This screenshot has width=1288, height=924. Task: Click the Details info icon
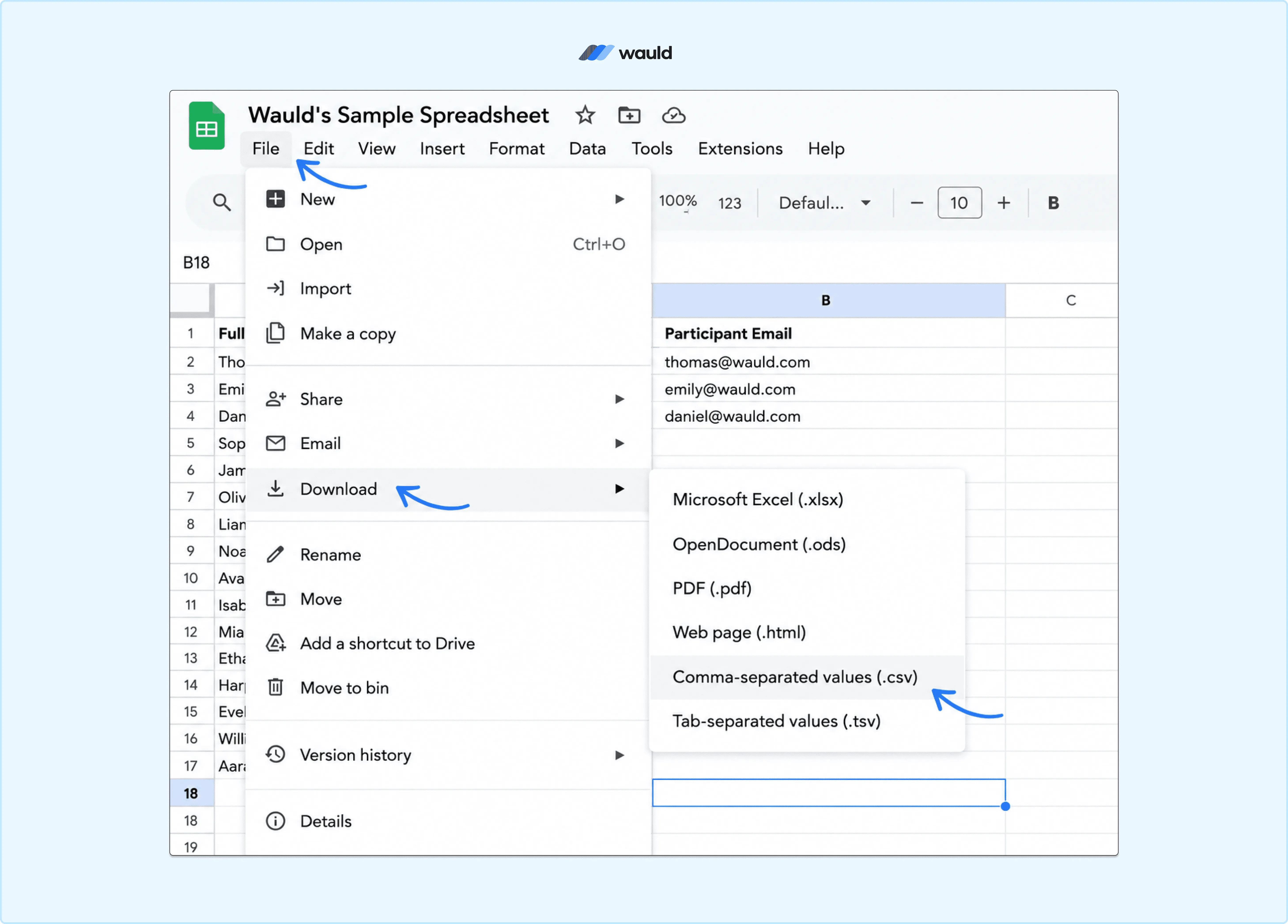(x=276, y=821)
